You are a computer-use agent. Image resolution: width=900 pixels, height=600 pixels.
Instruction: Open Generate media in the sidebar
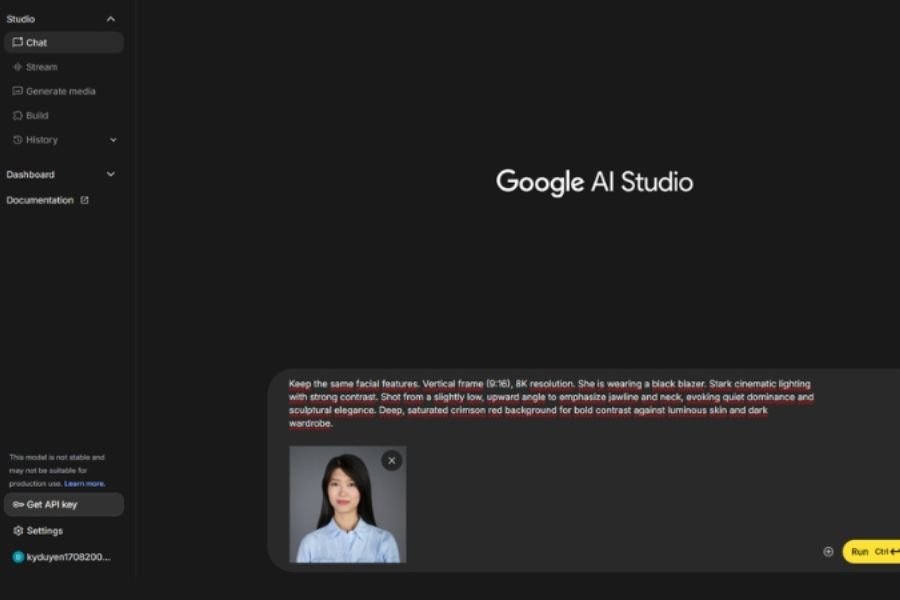coord(60,91)
